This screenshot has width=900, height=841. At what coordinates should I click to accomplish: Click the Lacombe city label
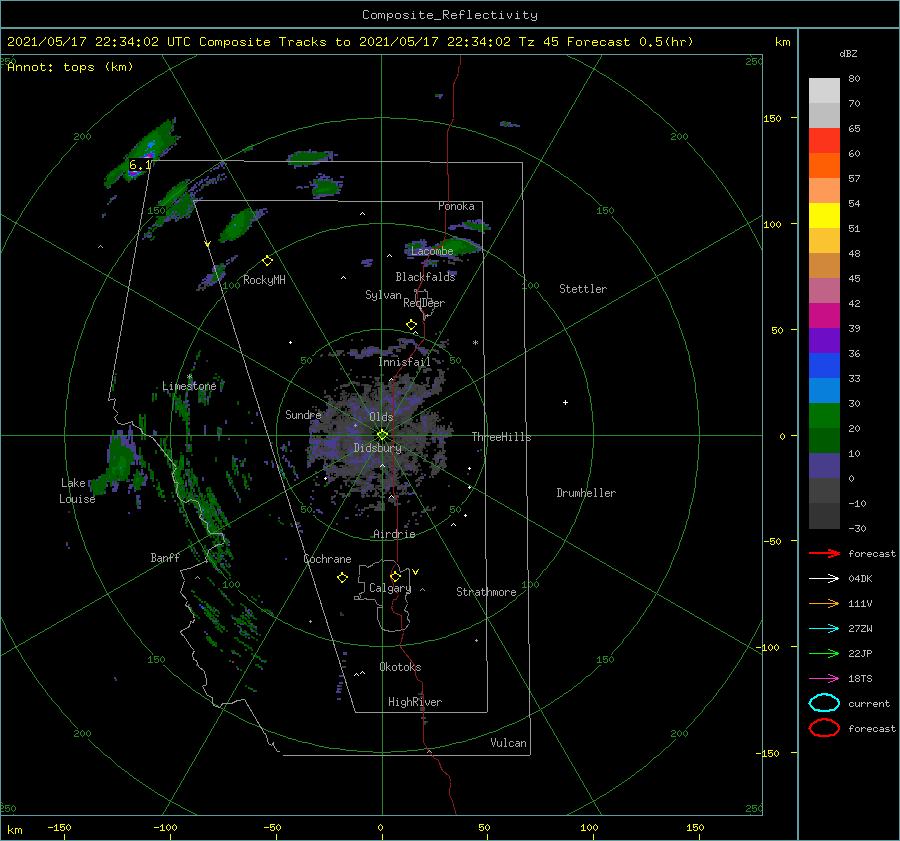pyautogui.click(x=432, y=251)
